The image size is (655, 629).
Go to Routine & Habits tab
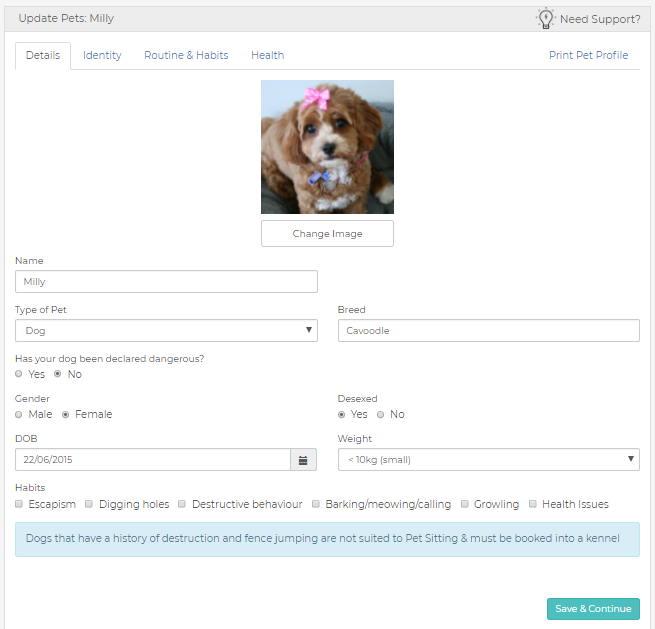(186, 55)
